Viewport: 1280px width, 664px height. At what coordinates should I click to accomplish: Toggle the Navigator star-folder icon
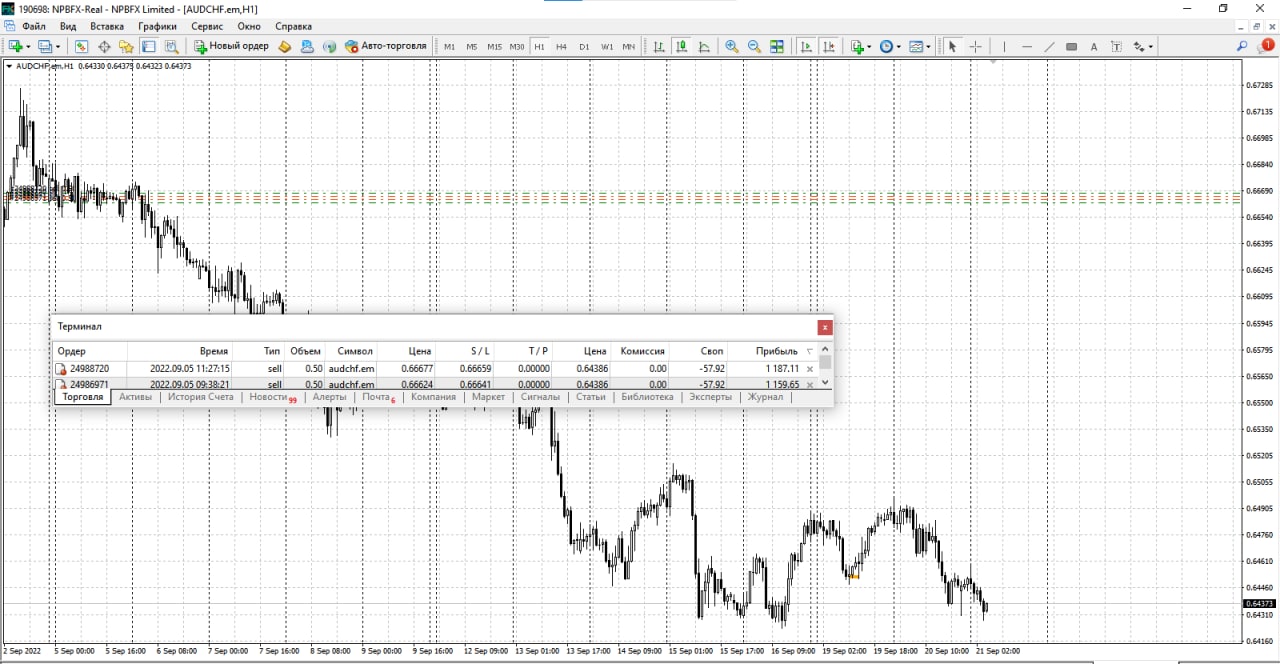[126, 46]
